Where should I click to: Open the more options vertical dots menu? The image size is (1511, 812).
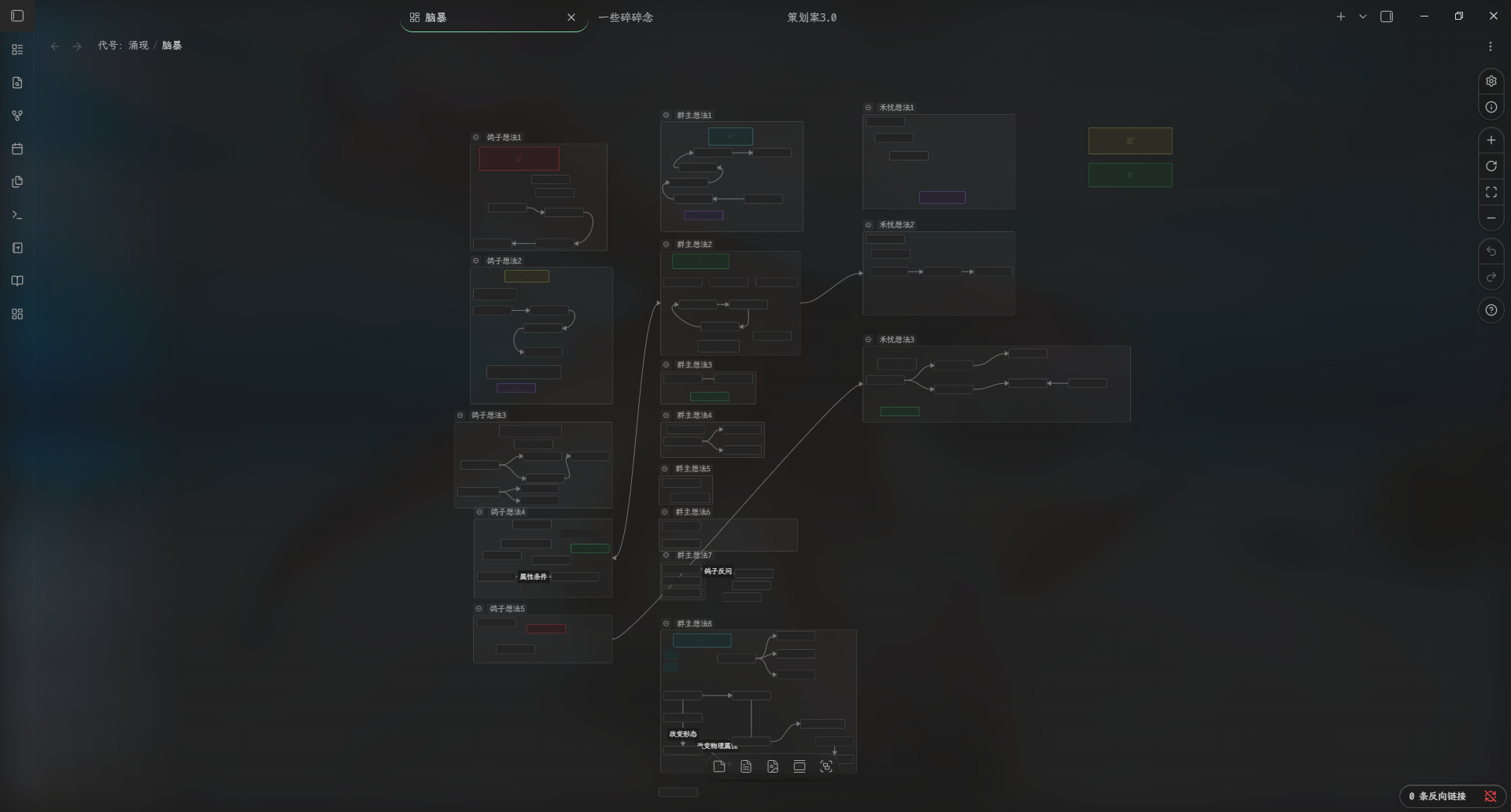coord(1491,46)
